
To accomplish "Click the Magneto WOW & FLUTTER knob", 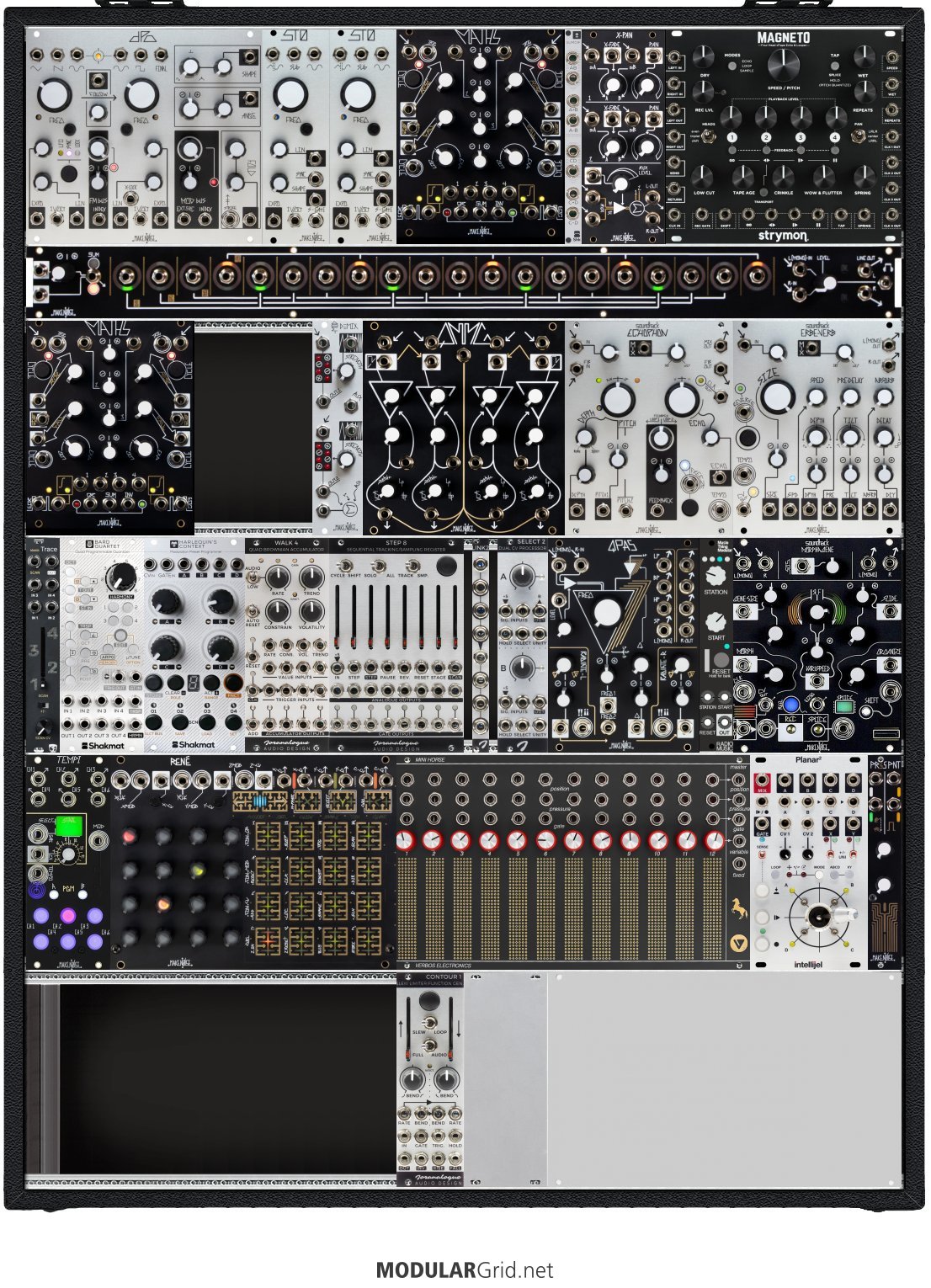I will tap(822, 176).
